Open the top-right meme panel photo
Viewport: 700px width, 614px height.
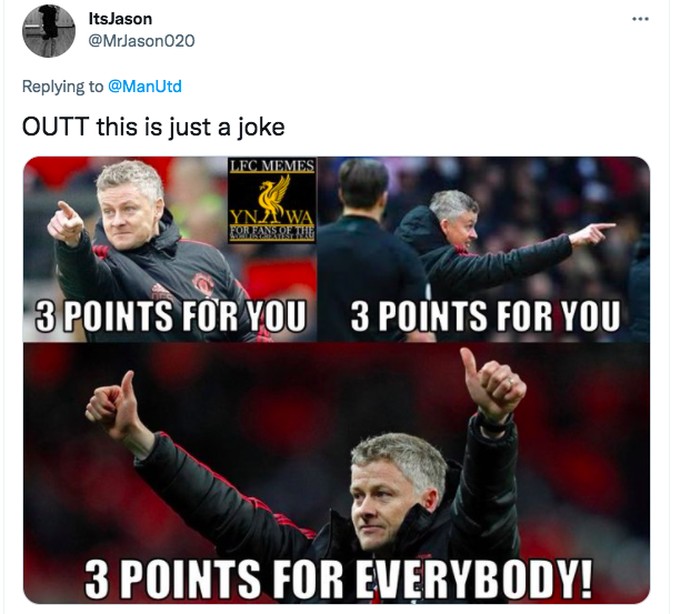tap(483, 249)
